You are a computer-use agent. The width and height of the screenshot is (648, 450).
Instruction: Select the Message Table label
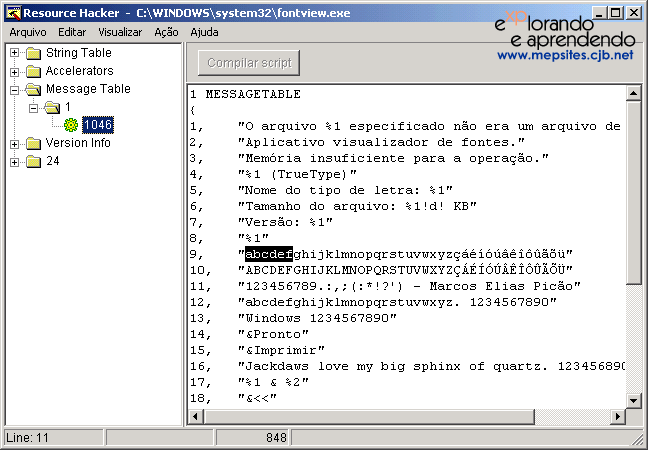[x=88, y=89]
